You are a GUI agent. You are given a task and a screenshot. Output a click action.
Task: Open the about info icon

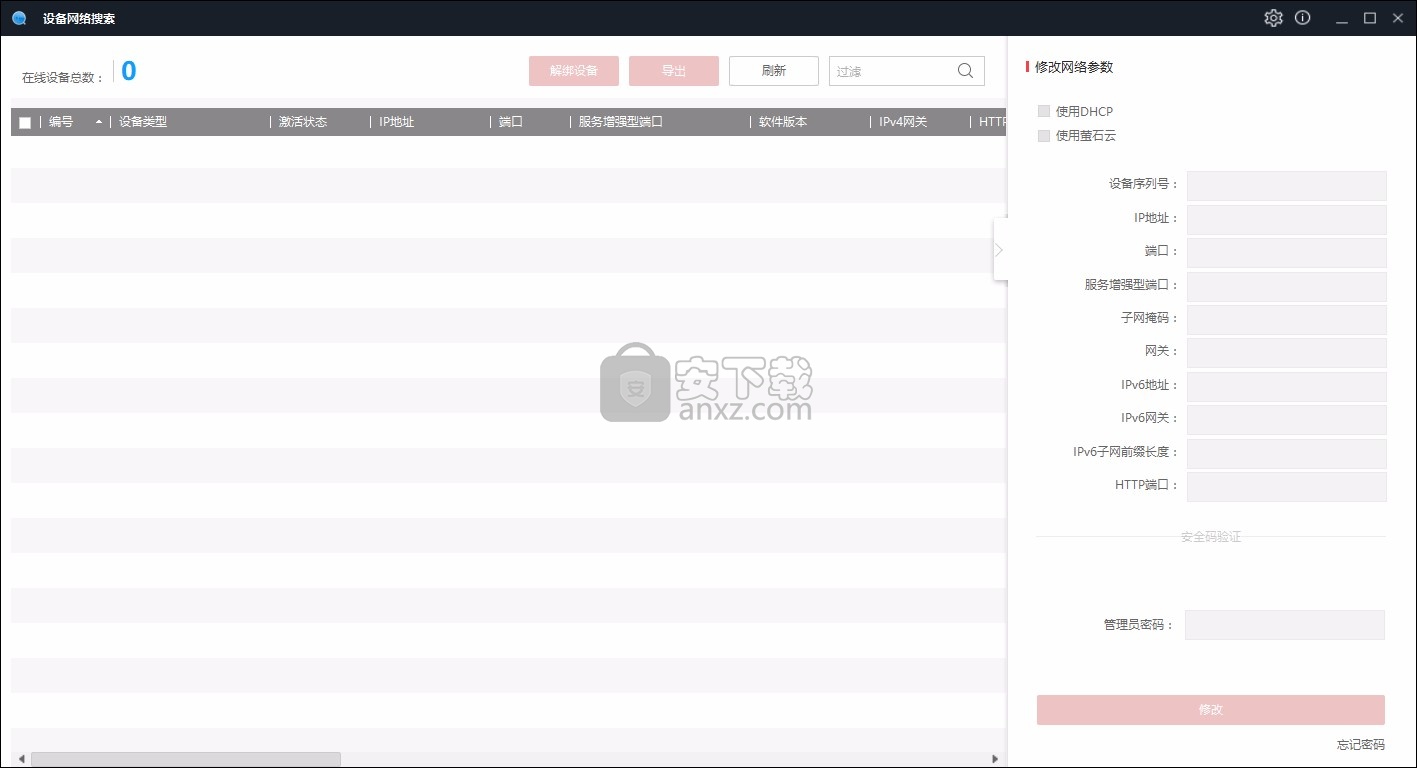click(x=1302, y=18)
